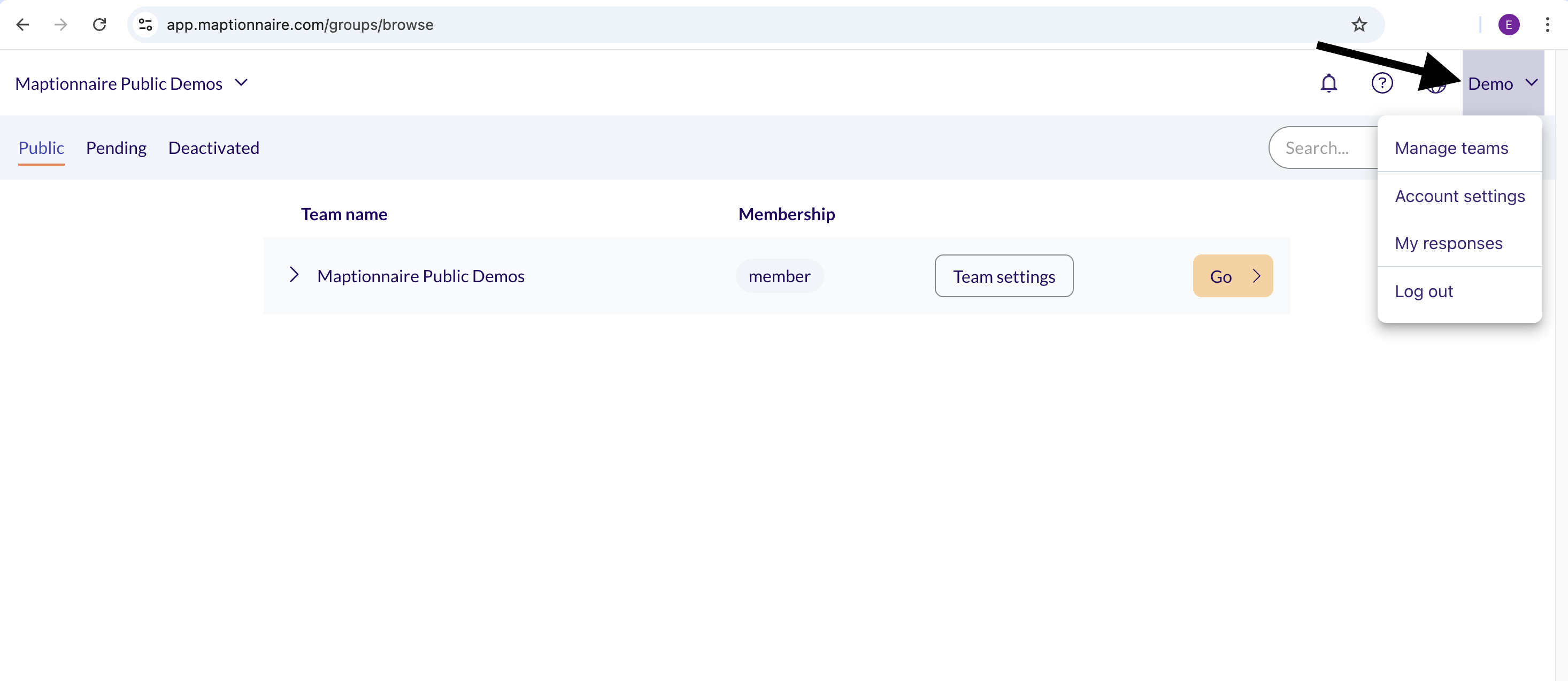Focus the Search teams field
This screenshot has width=1568, height=681.
1323,148
